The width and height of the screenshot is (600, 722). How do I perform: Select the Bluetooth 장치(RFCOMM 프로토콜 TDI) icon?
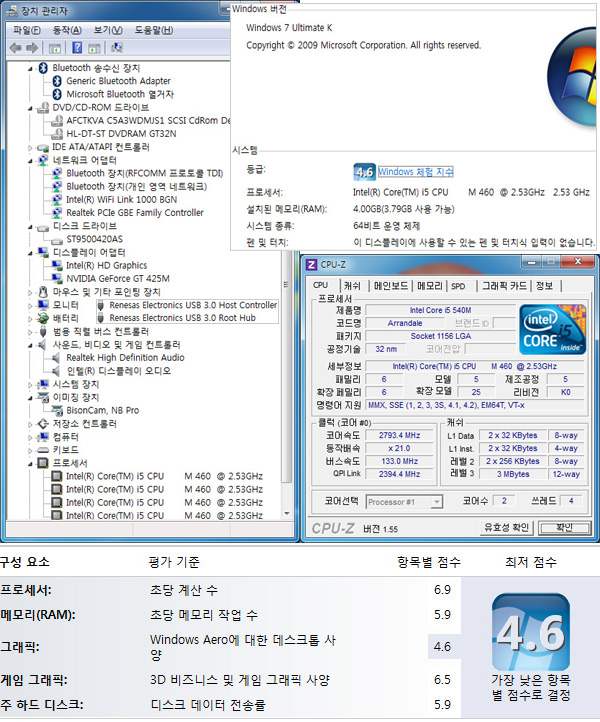click(x=57, y=173)
